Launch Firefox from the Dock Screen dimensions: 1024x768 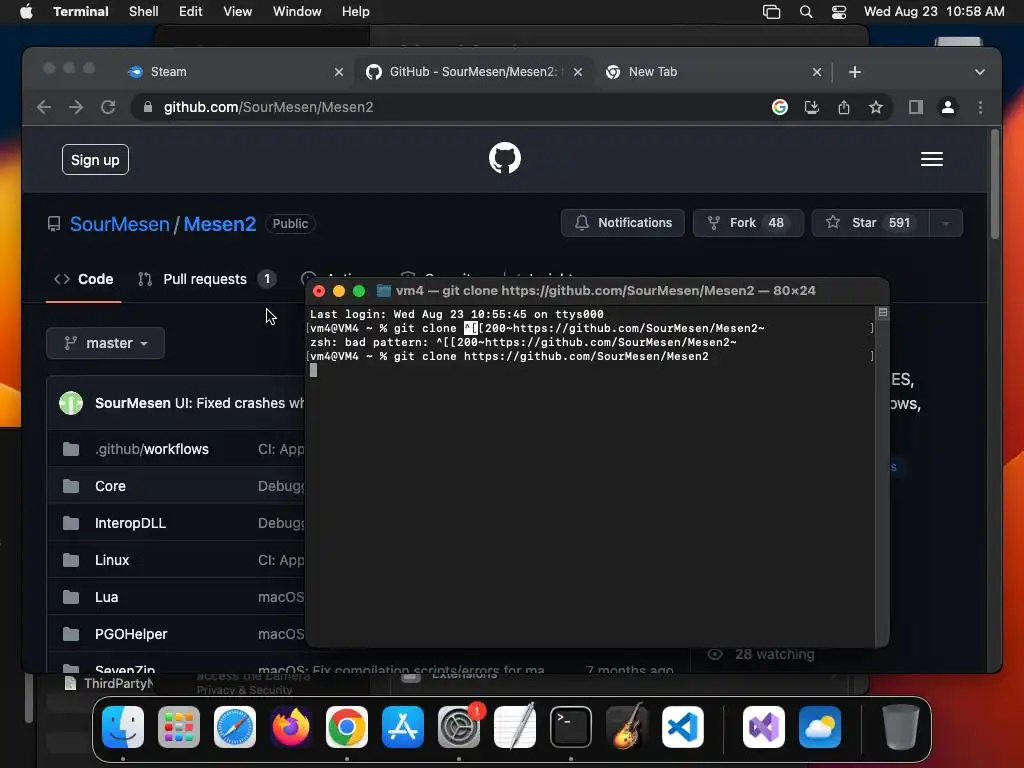(291, 727)
